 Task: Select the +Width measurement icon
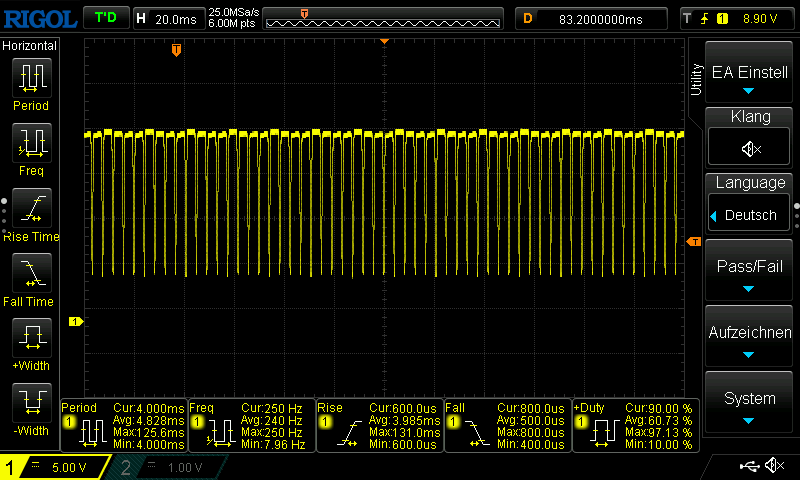click(x=30, y=337)
